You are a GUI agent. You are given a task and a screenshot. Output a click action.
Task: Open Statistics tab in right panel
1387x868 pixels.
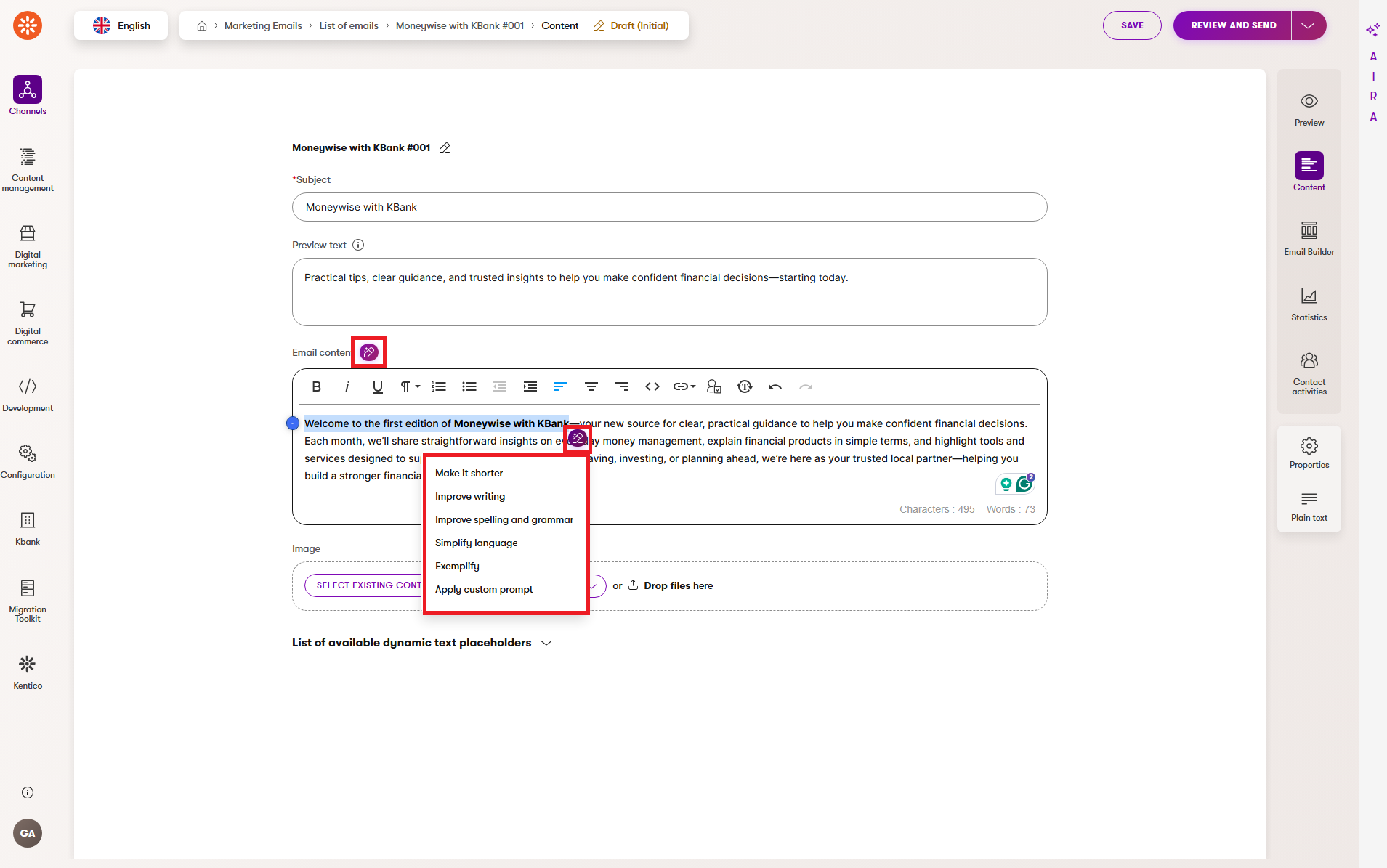tap(1309, 304)
